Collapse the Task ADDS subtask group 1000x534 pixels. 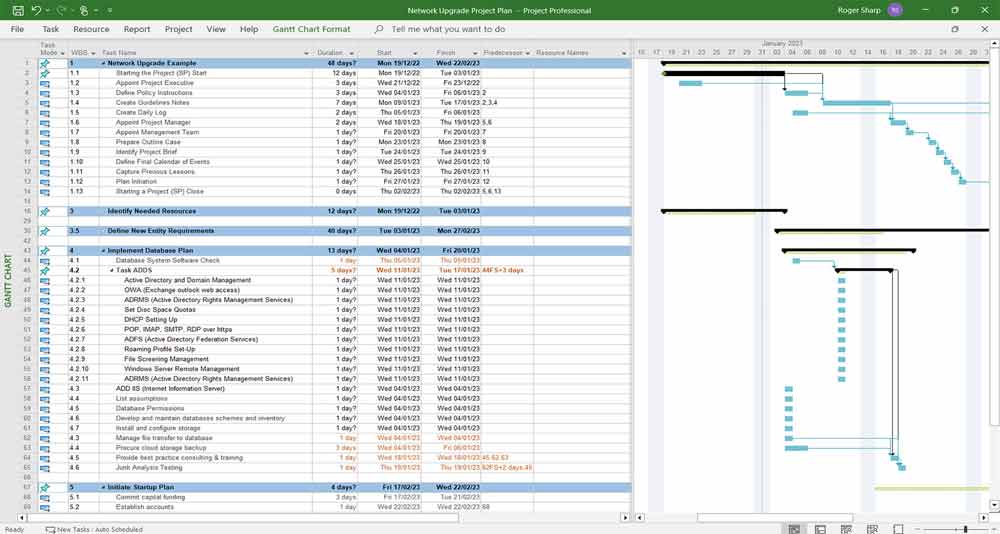112,270
